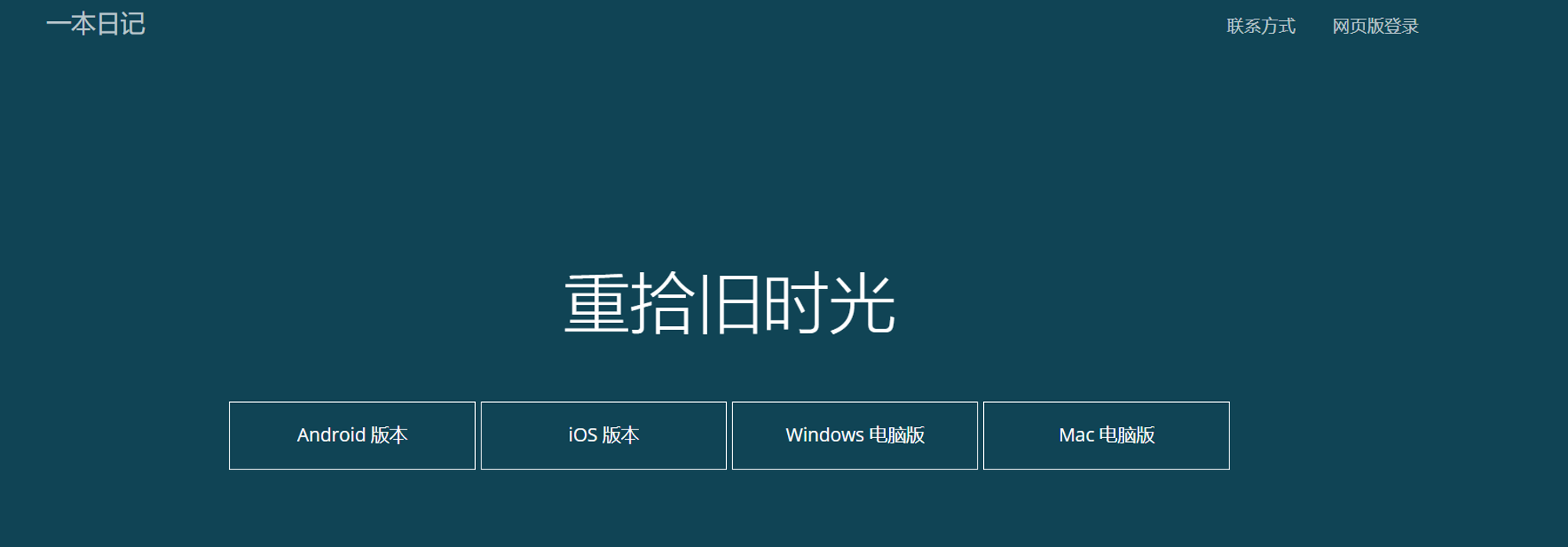Choose the Windows desktop download
This screenshot has height=547, width=1568.
tap(855, 436)
